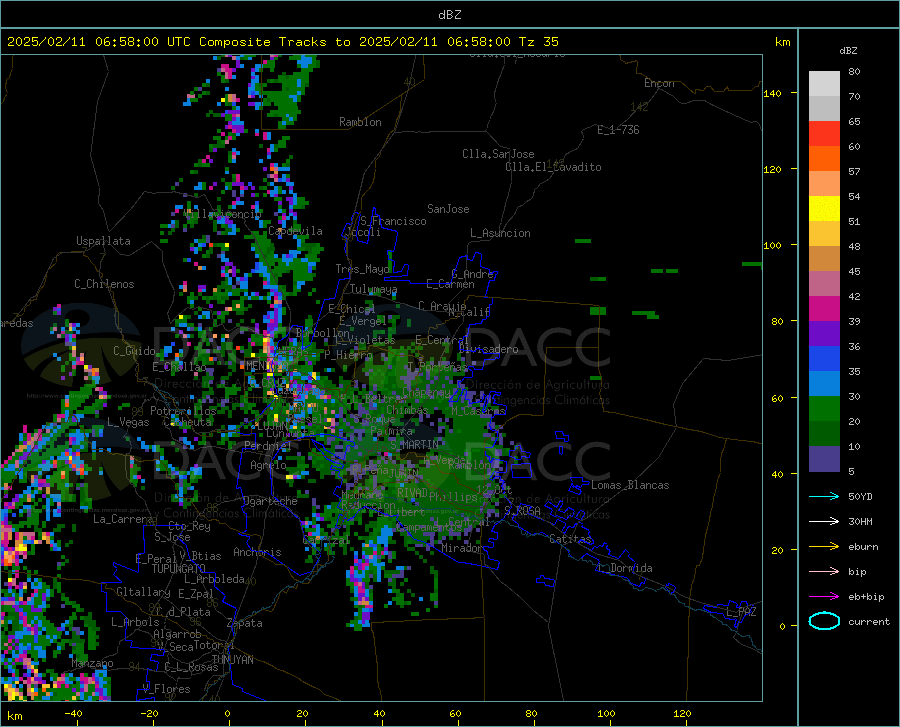
Task: Click the red 60-65 dBZ color swatch
Action: (824, 134)
